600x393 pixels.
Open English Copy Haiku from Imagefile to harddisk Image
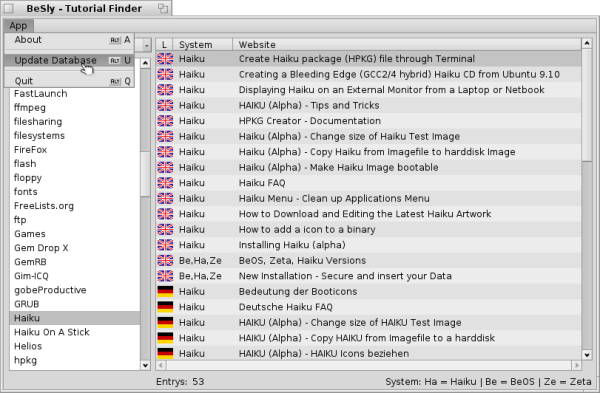click(x=368, y=152)
